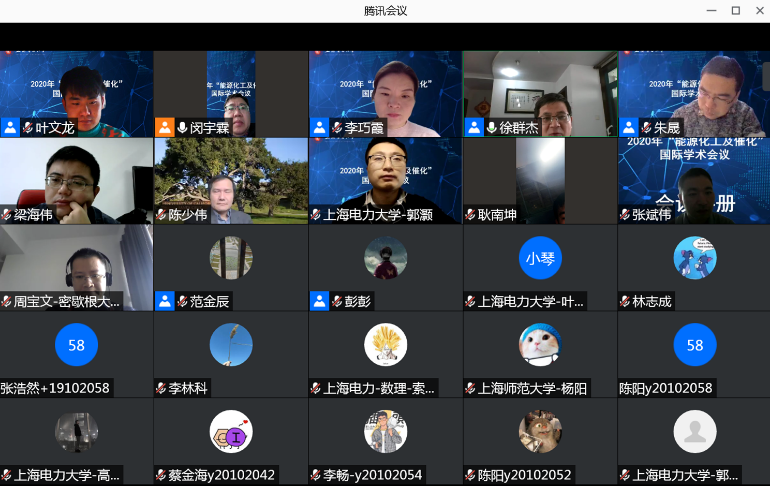The width and height of the screenshot is (770, 486).
Task: Click the blue user icon beside 范金辰
Action: tap(164, 301)
